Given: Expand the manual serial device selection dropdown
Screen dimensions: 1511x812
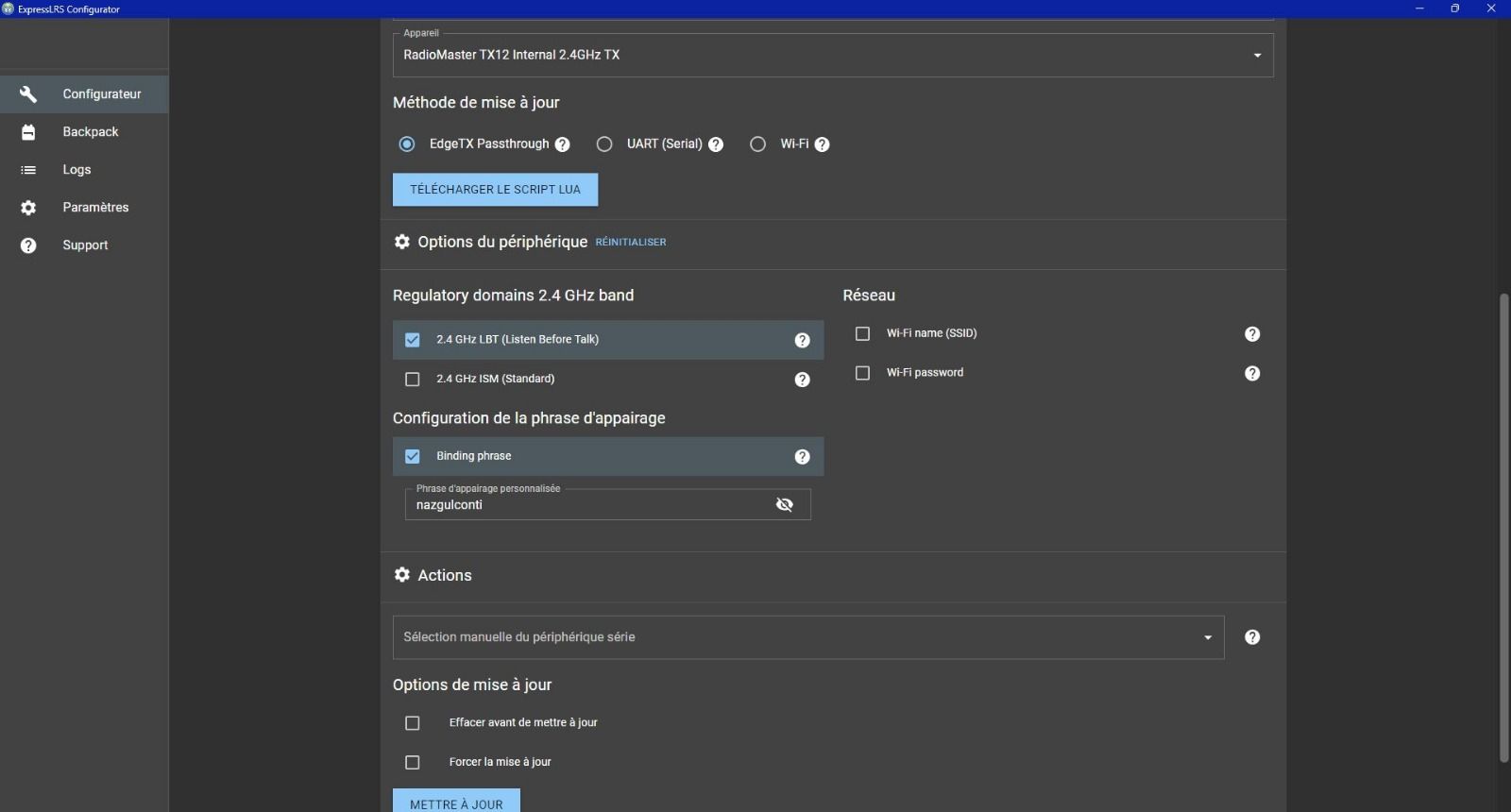Looking at the screenshot, I should point(807,637).
